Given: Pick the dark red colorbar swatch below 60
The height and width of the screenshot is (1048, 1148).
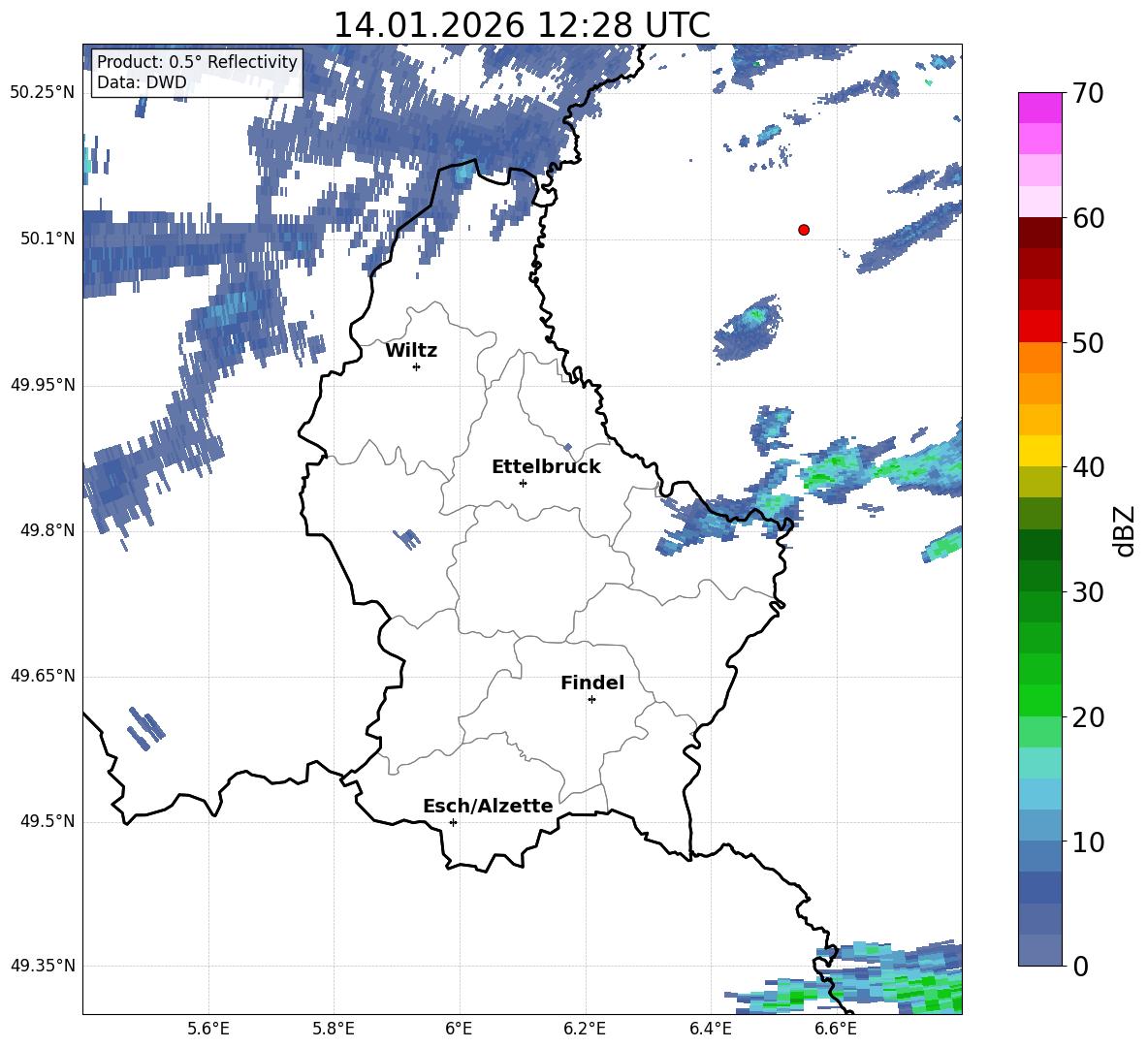Looking at the screenshot, I should 1039,234.
